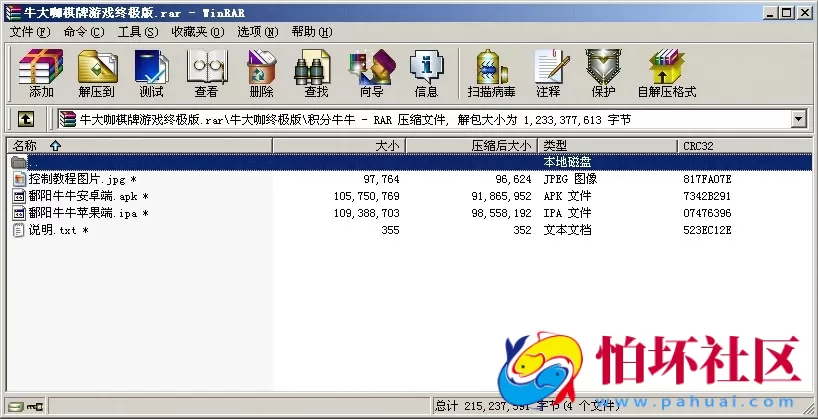Click size value 109,388,703
Screen dimensions: 818x419
(367, 213)
